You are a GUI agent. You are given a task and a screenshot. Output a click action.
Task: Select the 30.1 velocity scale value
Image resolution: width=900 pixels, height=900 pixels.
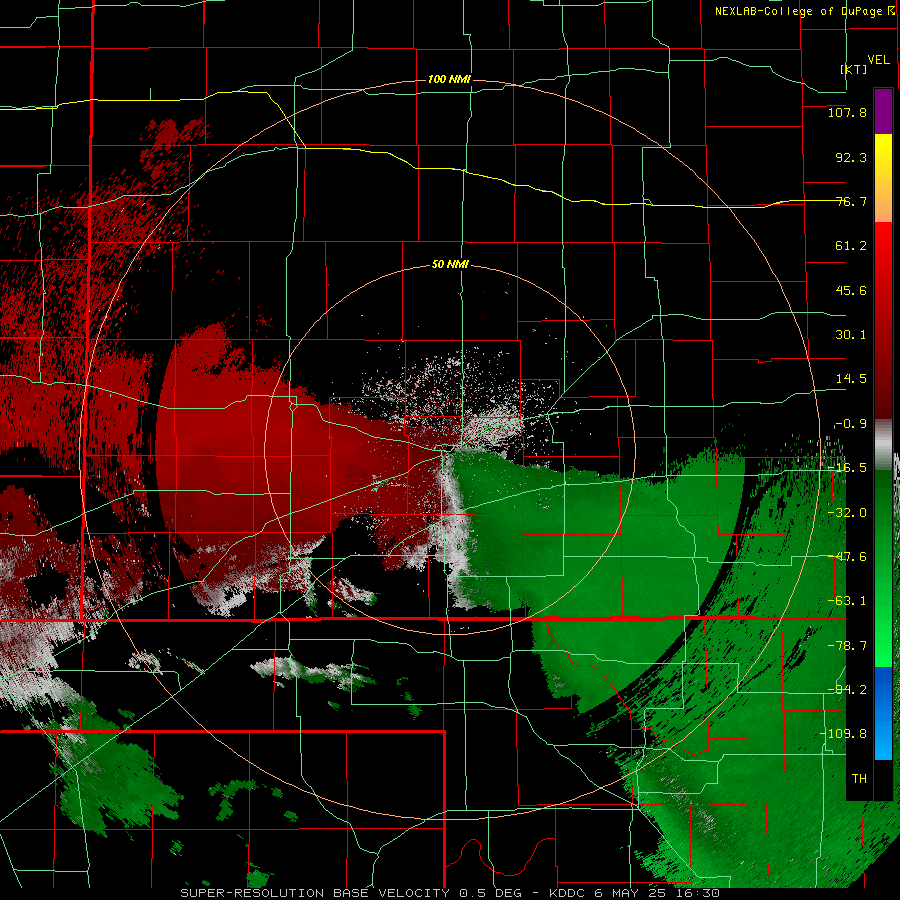pos(851,335)
